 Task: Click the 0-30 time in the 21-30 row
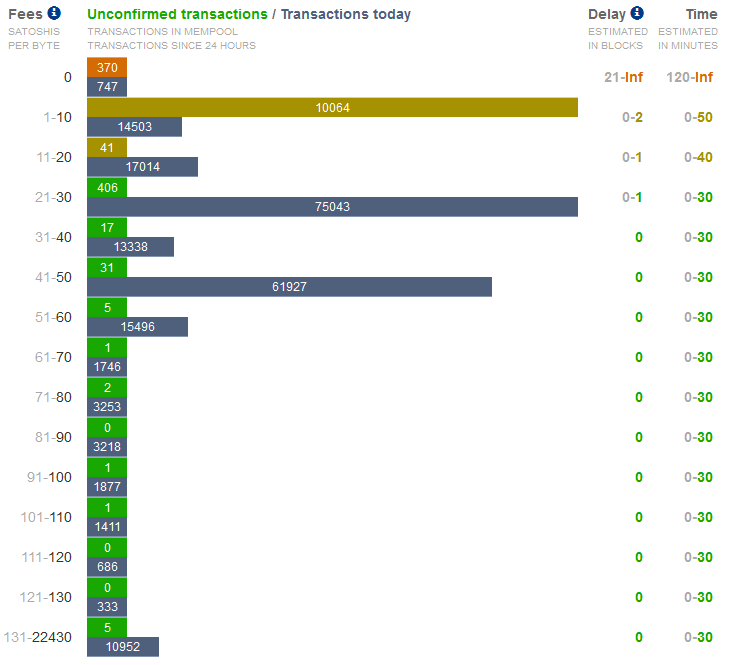click(698, 197)
